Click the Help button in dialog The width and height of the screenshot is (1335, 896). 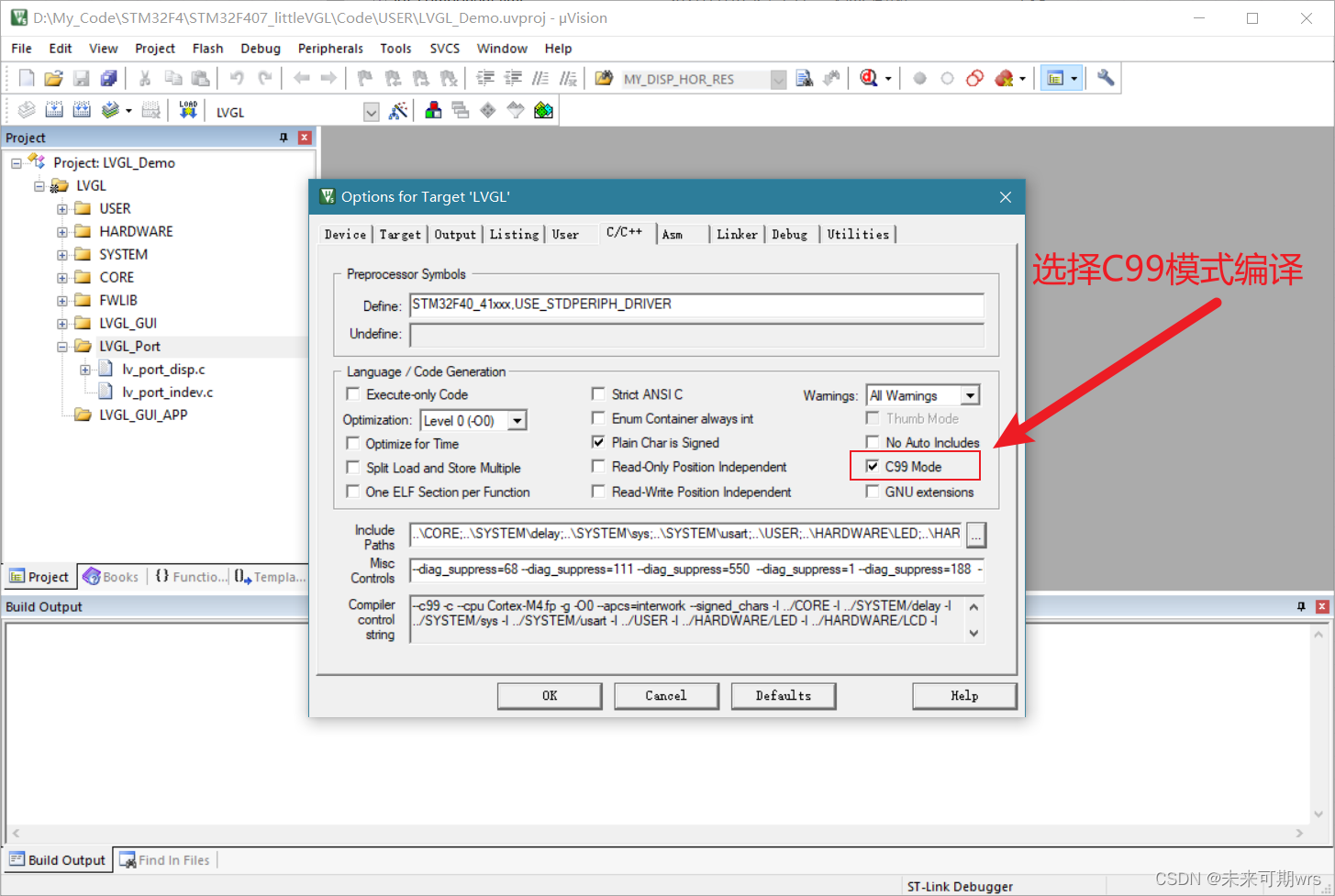pyautogui.click(x=964, y=696)
